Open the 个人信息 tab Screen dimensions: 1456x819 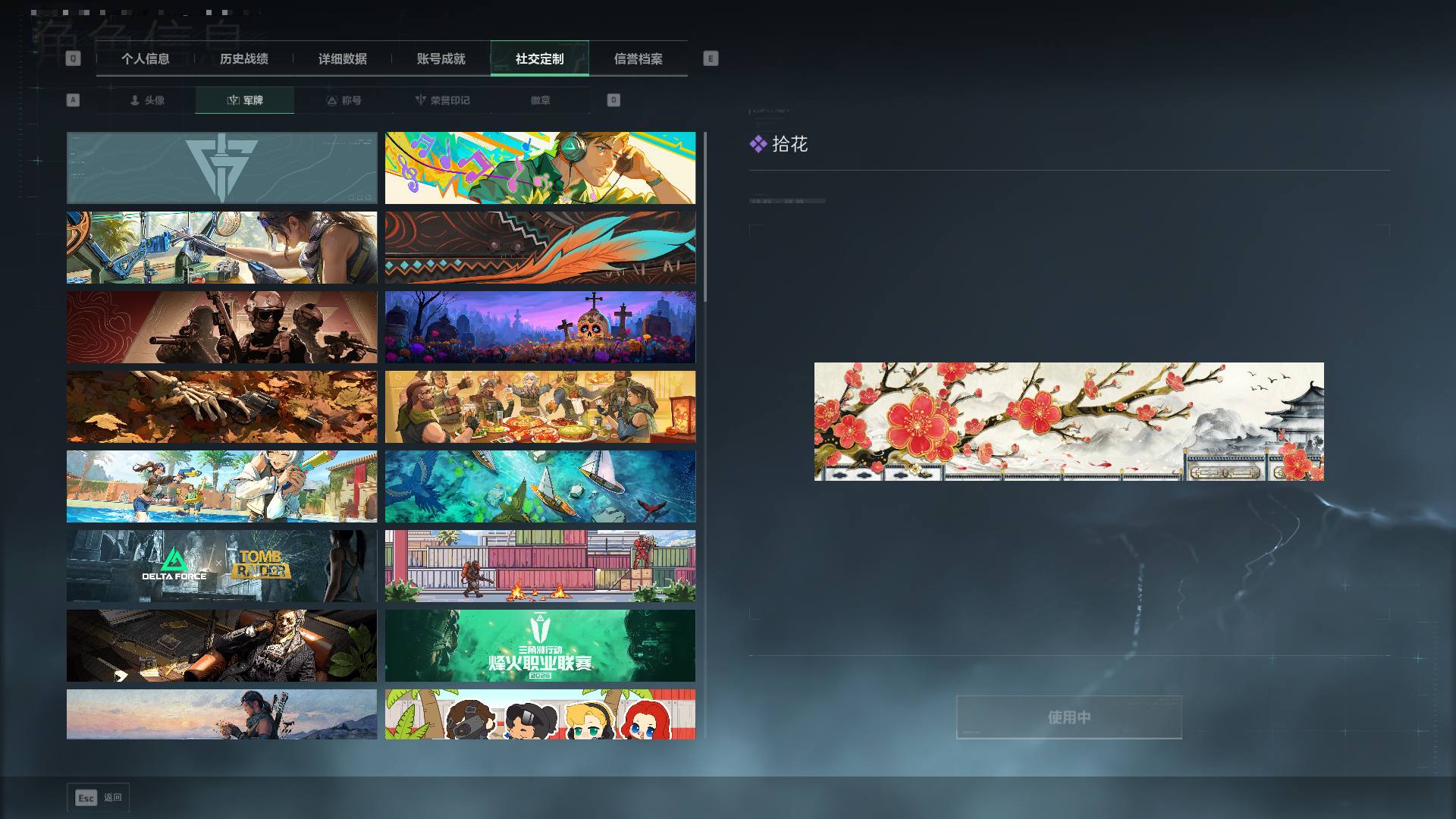(x=146, y=58)
